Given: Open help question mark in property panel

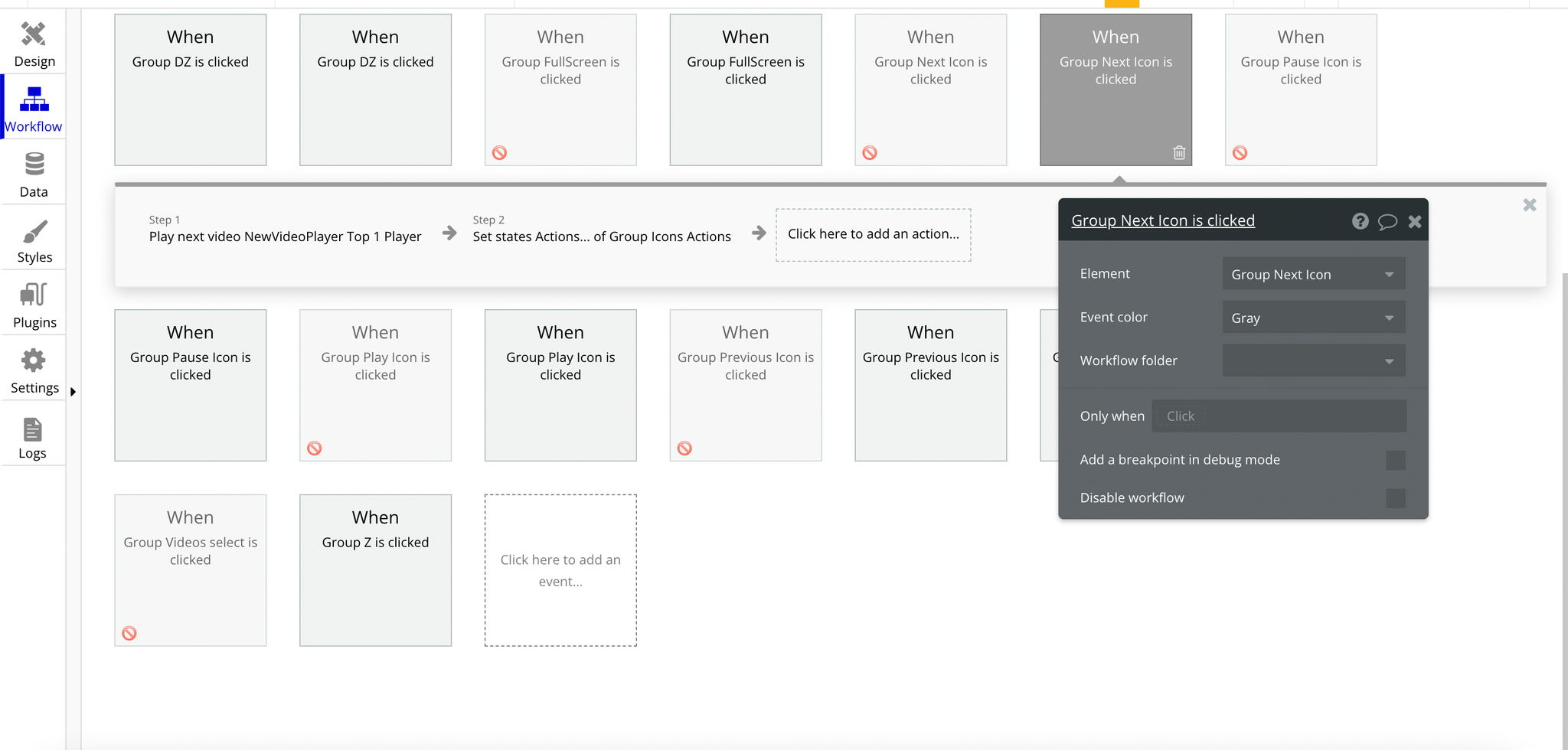Looking at the screenshot, I should coord(1360,221).
